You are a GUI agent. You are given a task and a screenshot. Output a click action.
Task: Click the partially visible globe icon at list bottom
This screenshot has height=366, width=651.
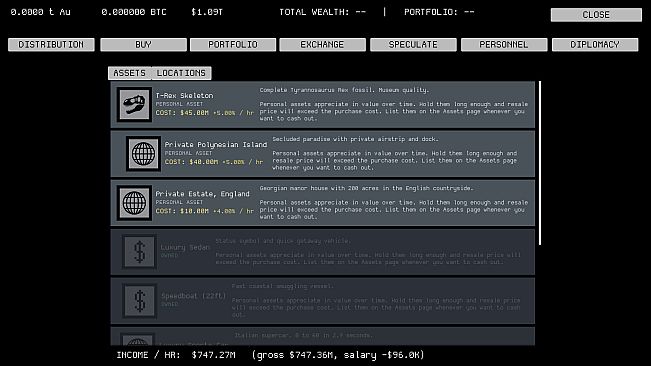tap(137, 339)
